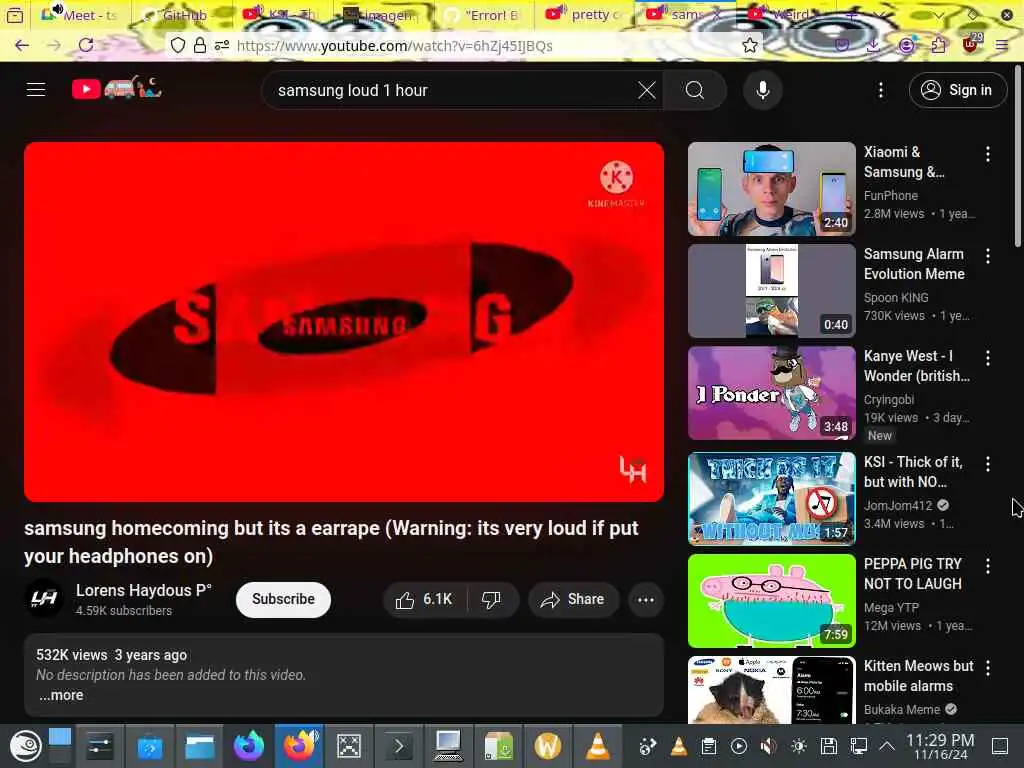The height and width of the screenshot is (768, 1024).
Task: Open the file manager in the taskbar
Action: (200, 746)
